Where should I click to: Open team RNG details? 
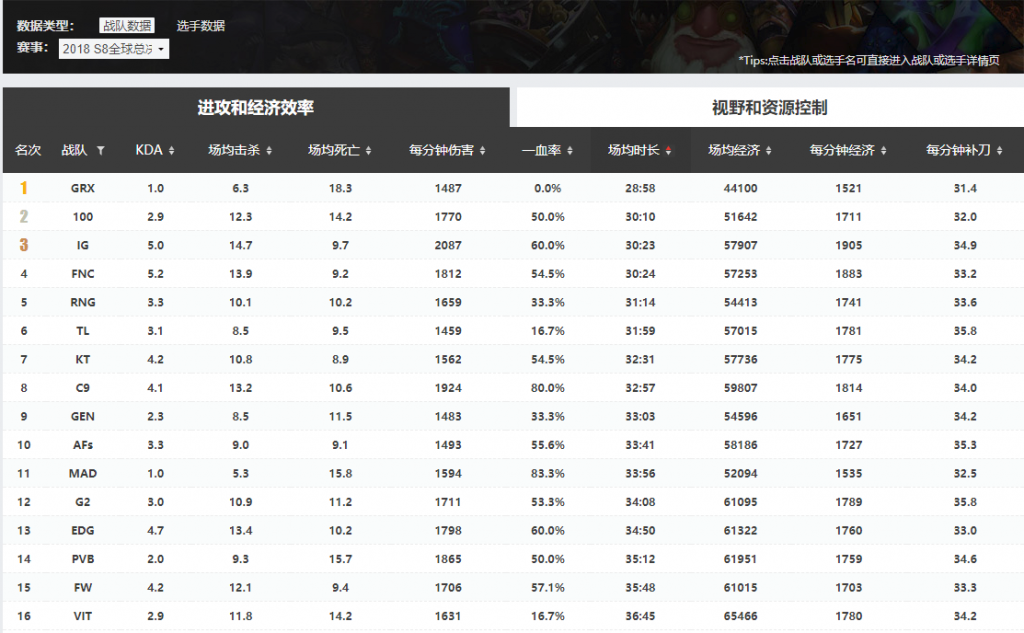point(83,302)
